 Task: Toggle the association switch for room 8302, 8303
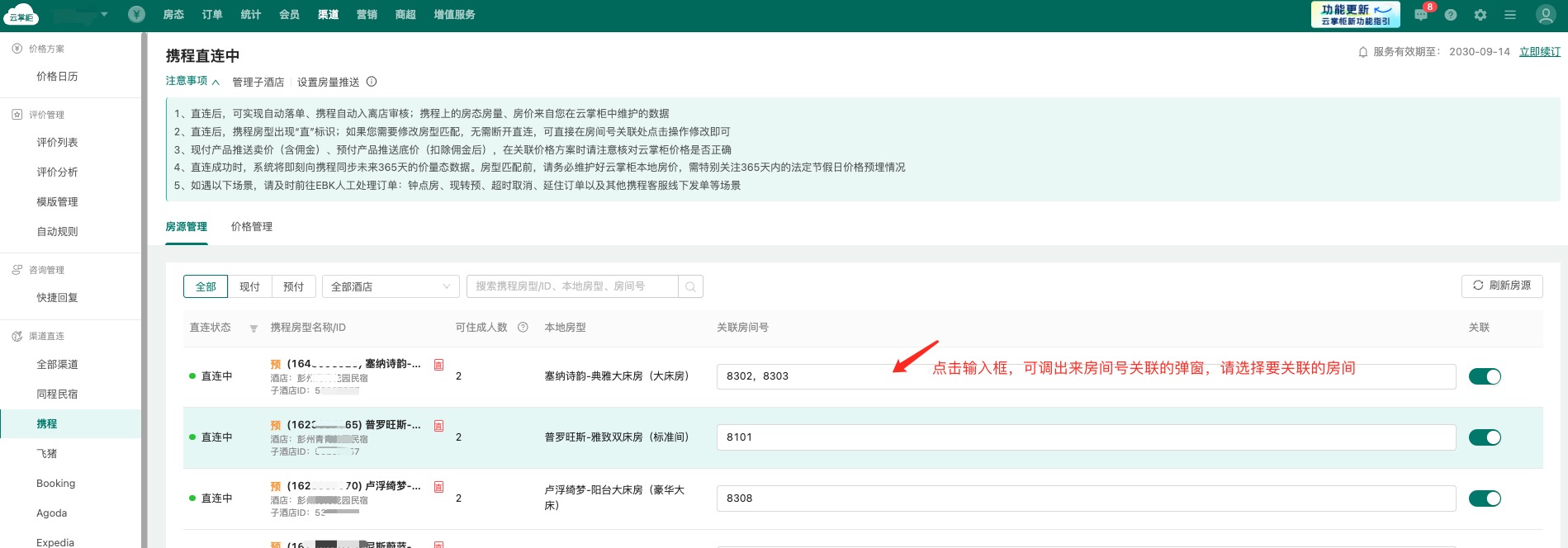(x=1485, y=376)
